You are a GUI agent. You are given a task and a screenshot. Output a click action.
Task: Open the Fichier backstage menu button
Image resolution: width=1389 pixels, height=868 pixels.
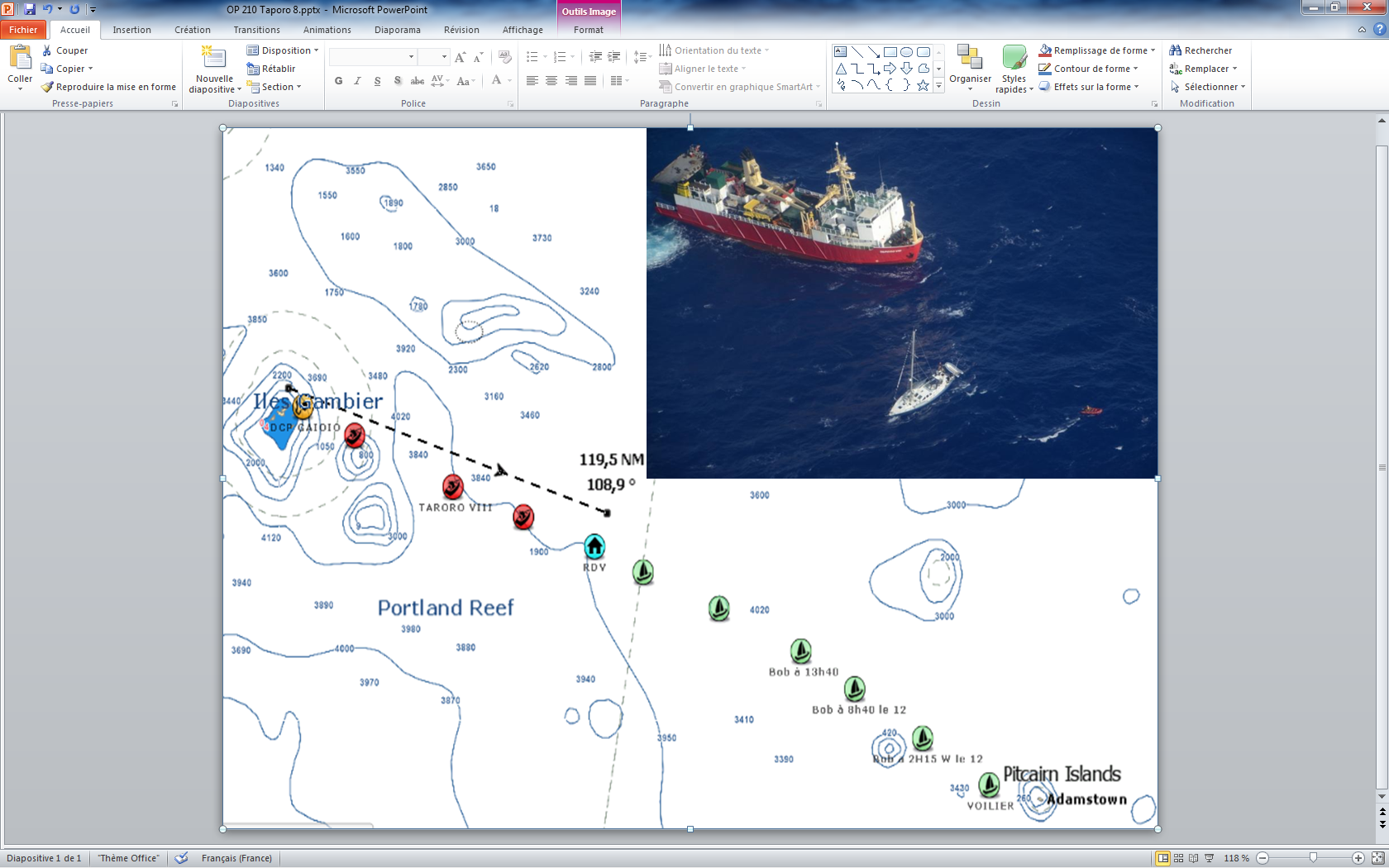pyautogui.click(x=23, y=30)
